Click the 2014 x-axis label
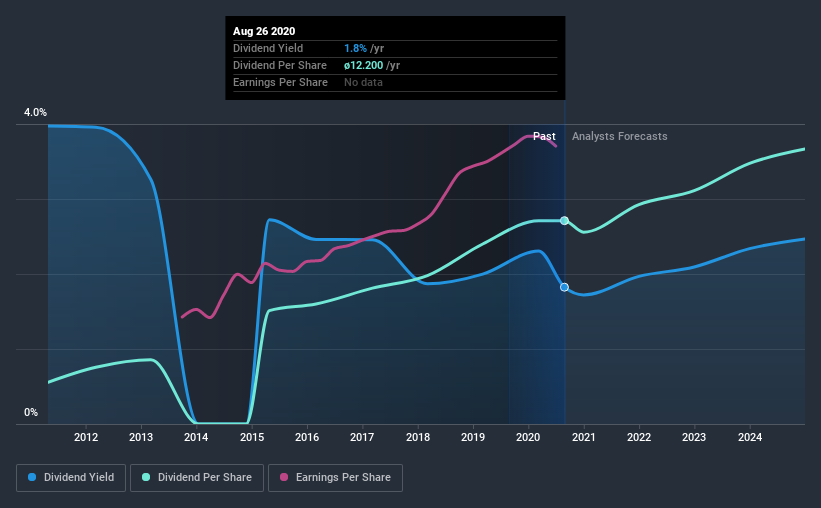This screenshot has width=821, height=508. [196, 437]
